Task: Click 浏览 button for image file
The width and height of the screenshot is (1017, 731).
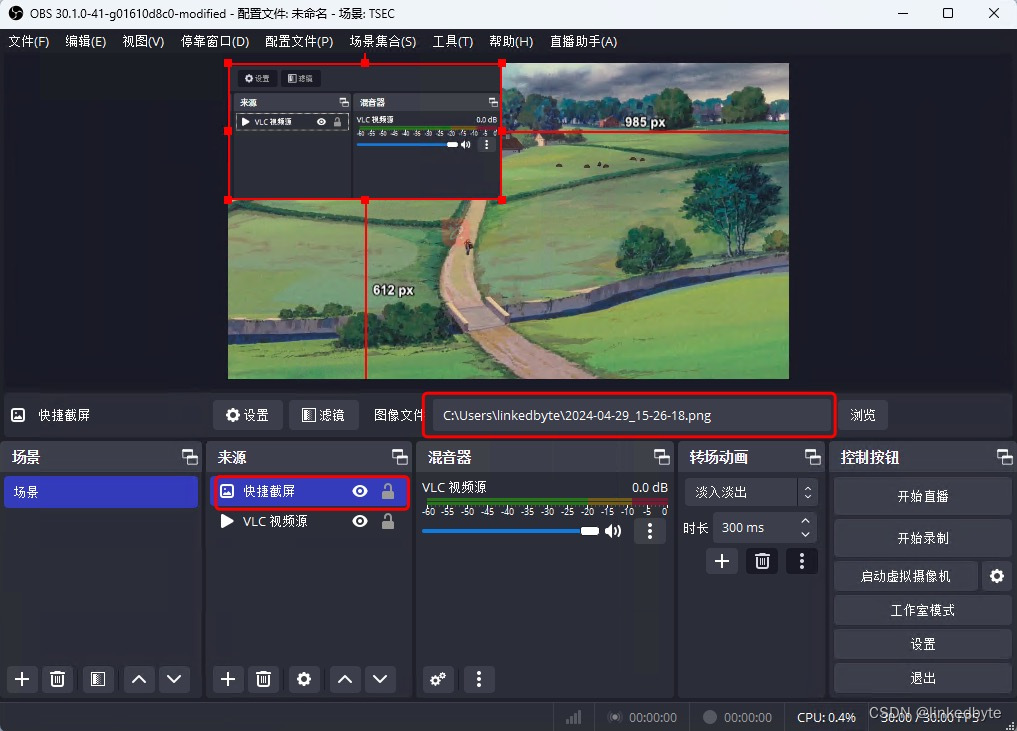Action: pos(863,415)
